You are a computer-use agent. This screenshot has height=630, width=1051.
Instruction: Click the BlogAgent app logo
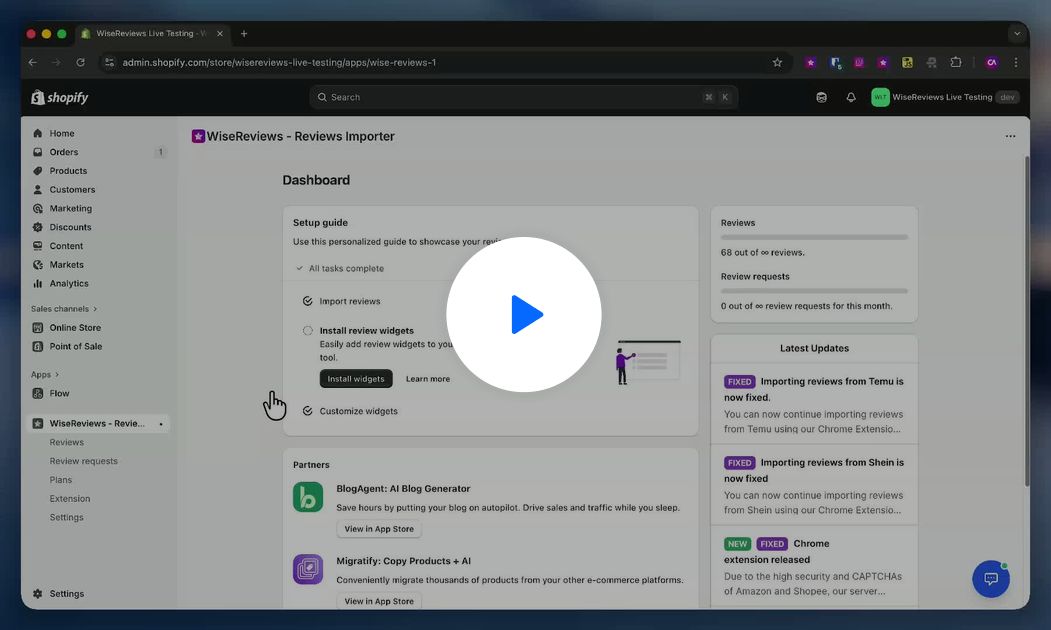tap(308, 497)
